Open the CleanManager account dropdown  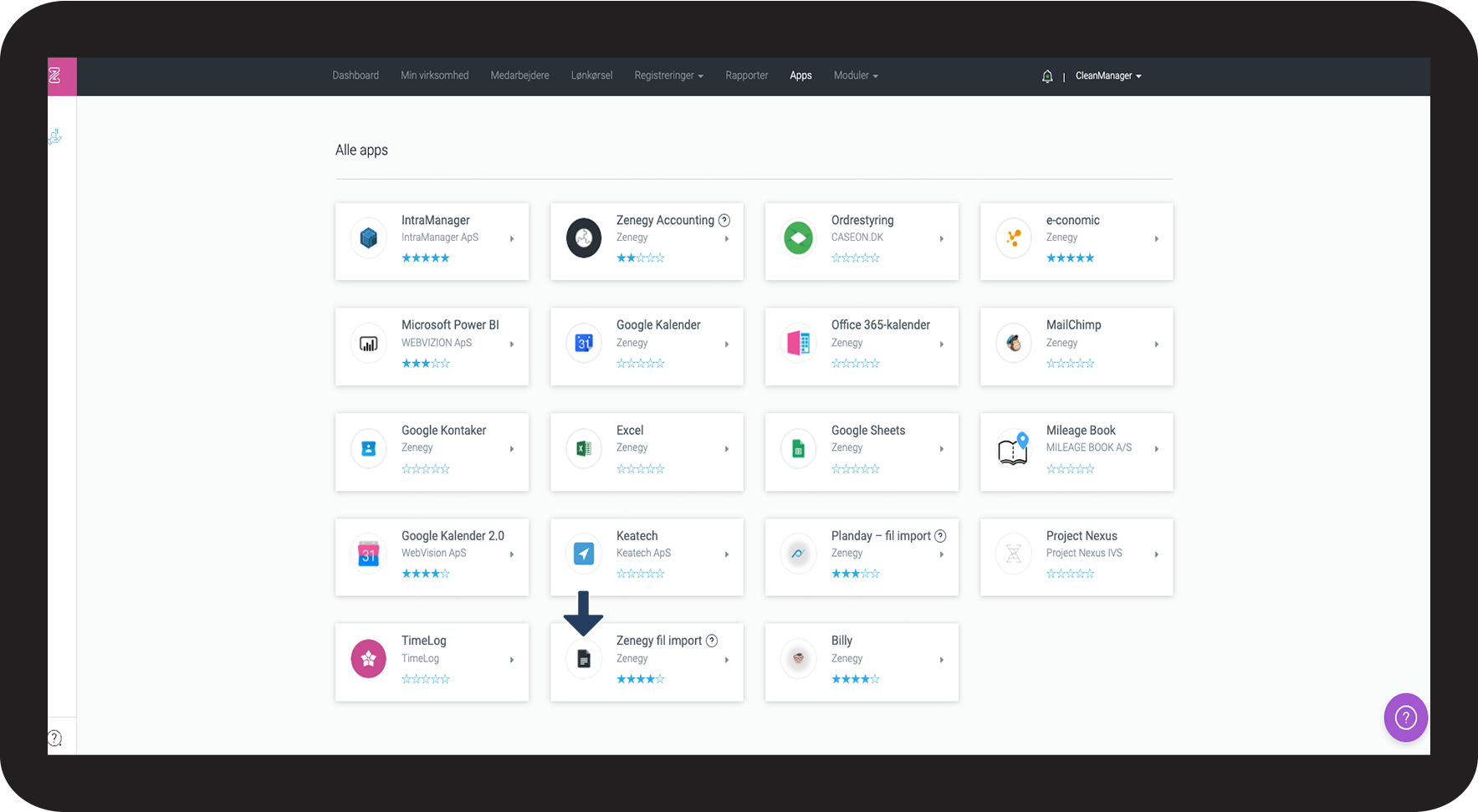(x=1108, y=76)
